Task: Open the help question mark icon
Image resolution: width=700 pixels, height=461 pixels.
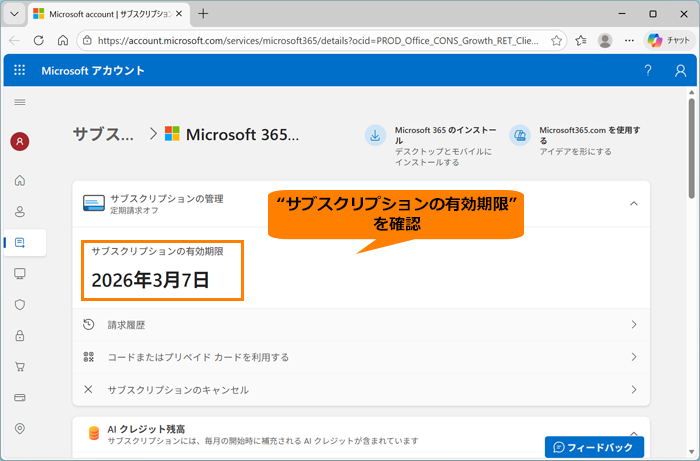Action: [648, 71]
